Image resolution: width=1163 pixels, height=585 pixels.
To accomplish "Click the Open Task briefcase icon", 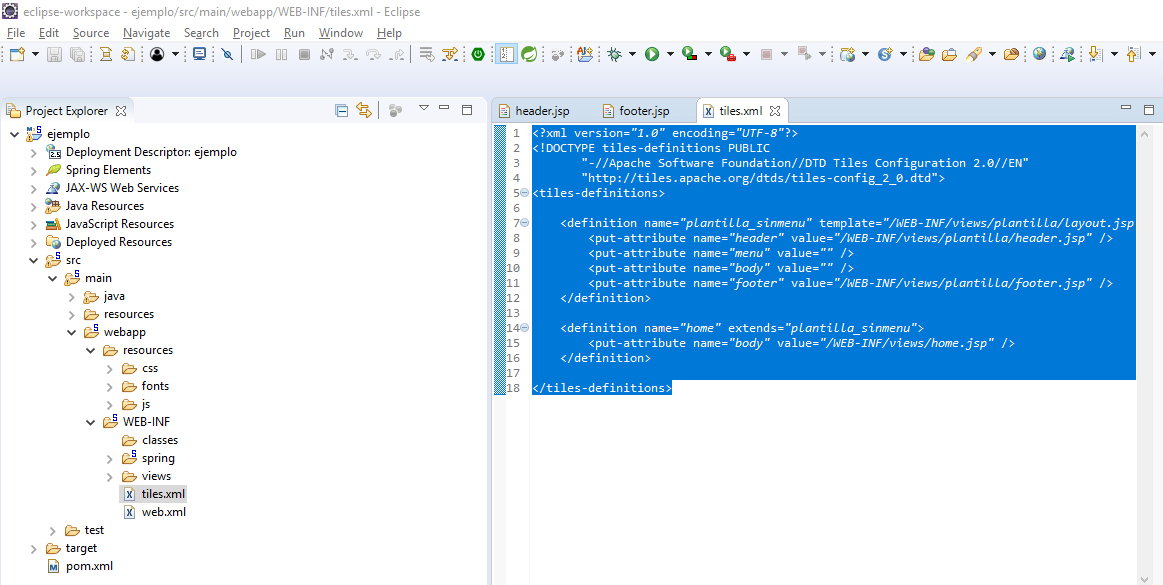I will pos(949,54).
